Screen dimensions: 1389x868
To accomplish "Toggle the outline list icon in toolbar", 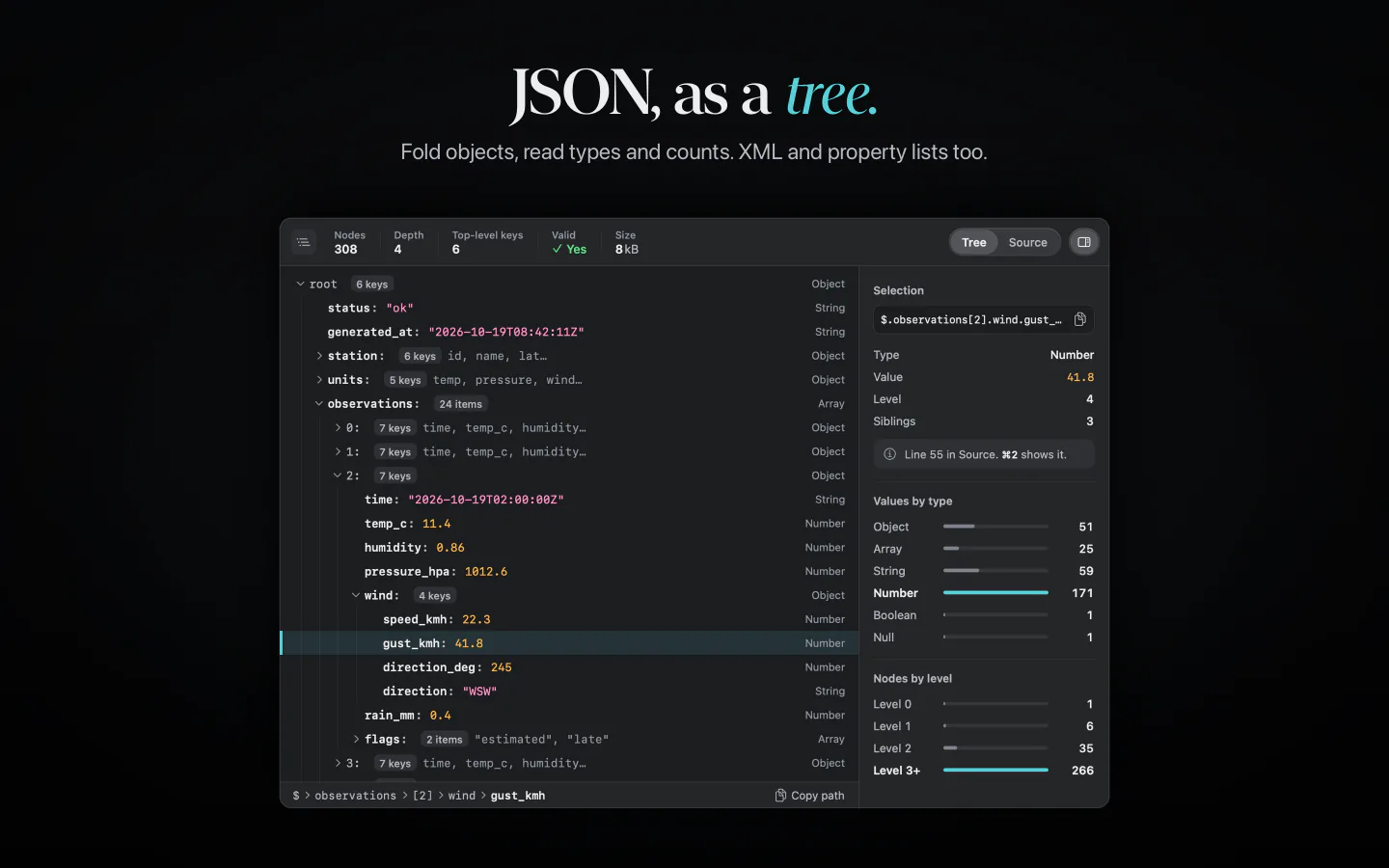I will click(304, 242).
